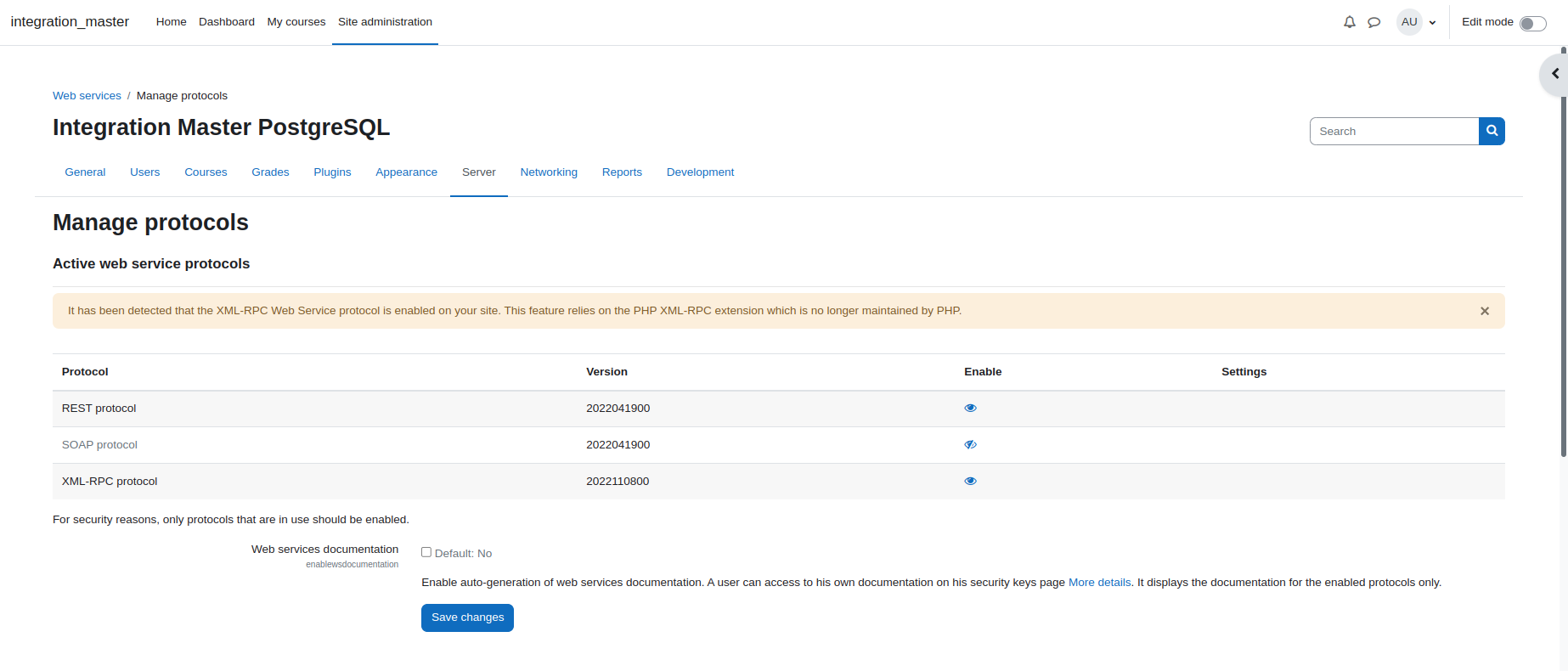Click the Settings column header
Image resolution: width=1568 pixels, height=671 pixels.
[x=1244, y=372]
